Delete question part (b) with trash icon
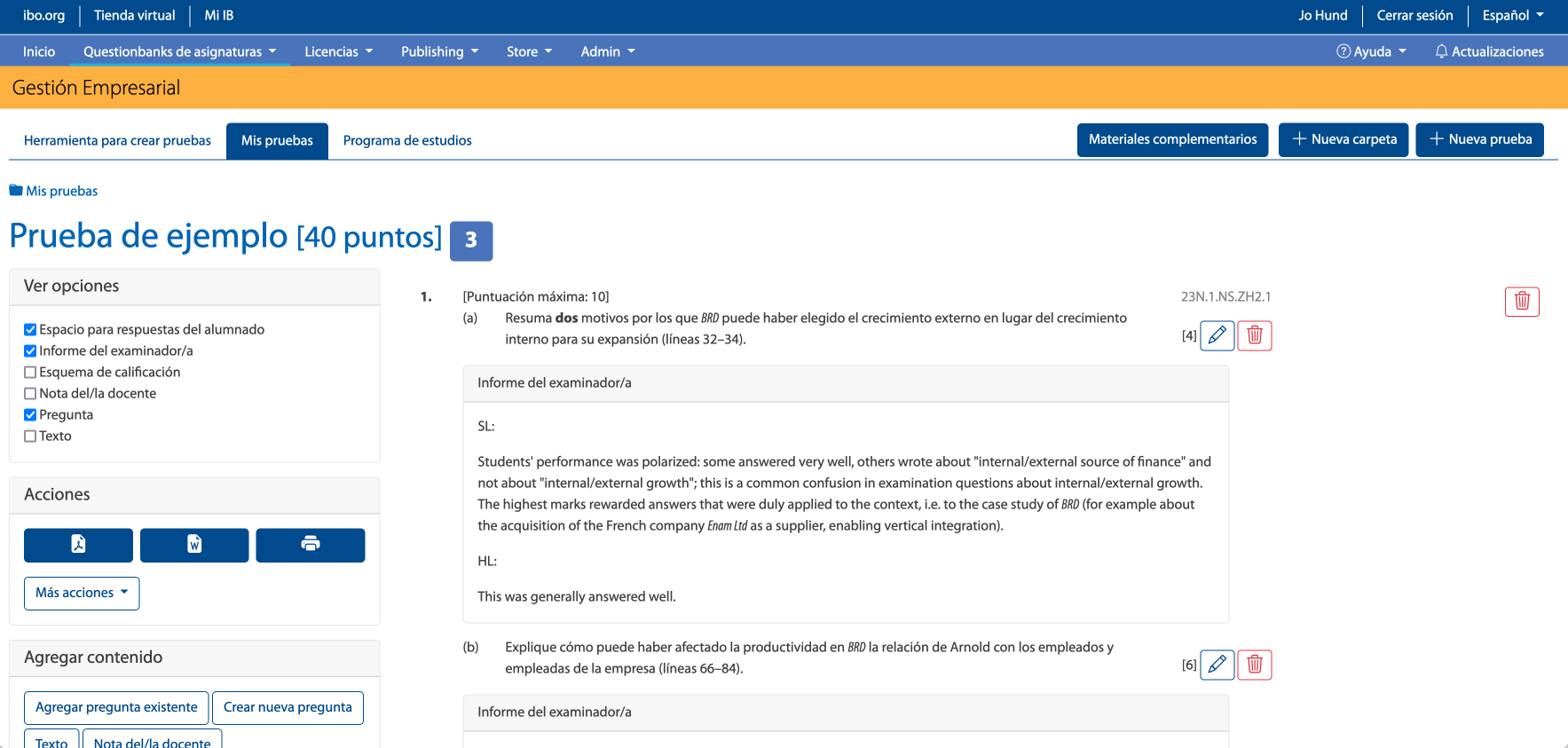This screenshot has width=1568, height=748. (1254, 665)
